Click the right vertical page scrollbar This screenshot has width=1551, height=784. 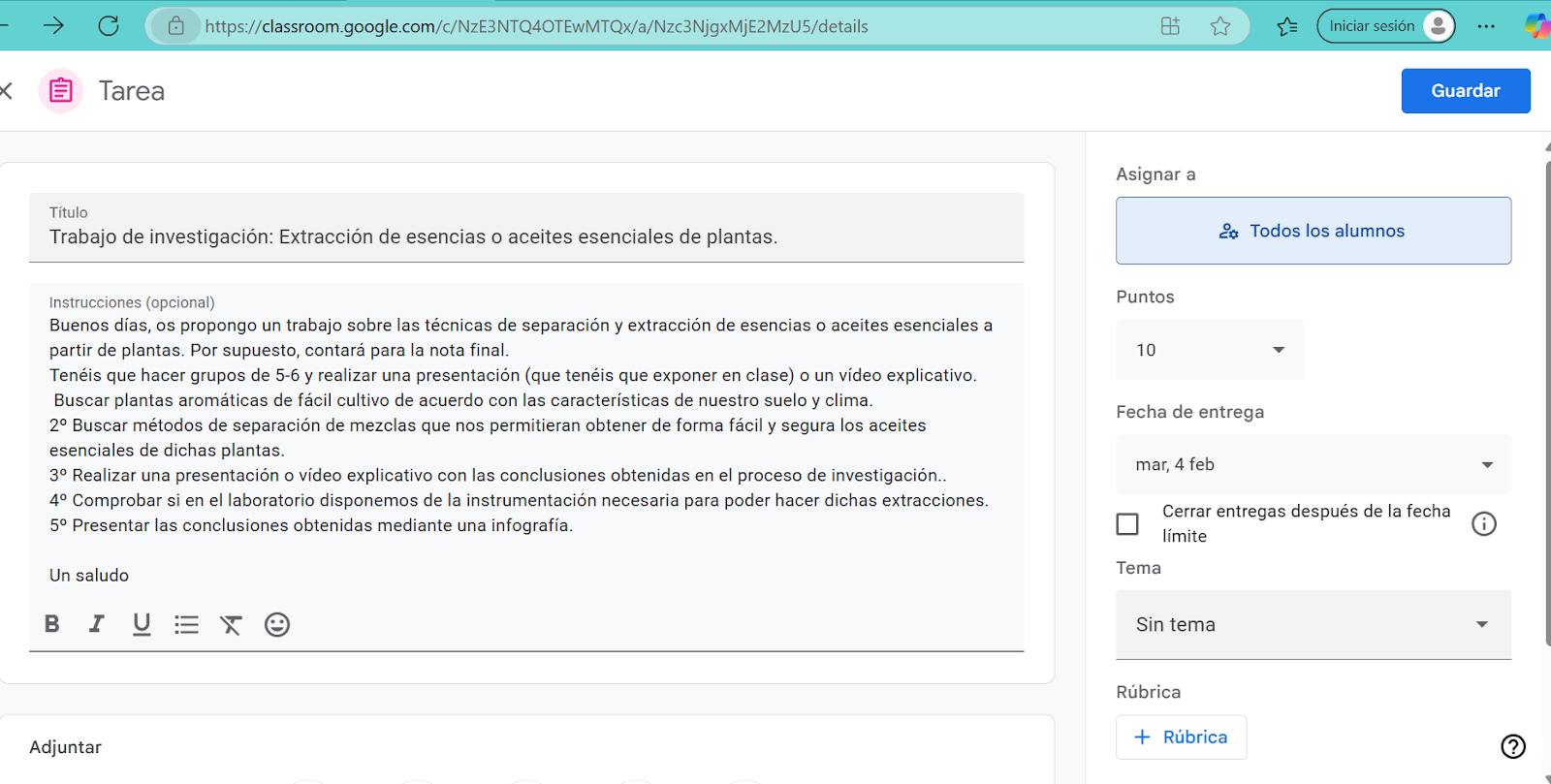tap(1547, 402)
